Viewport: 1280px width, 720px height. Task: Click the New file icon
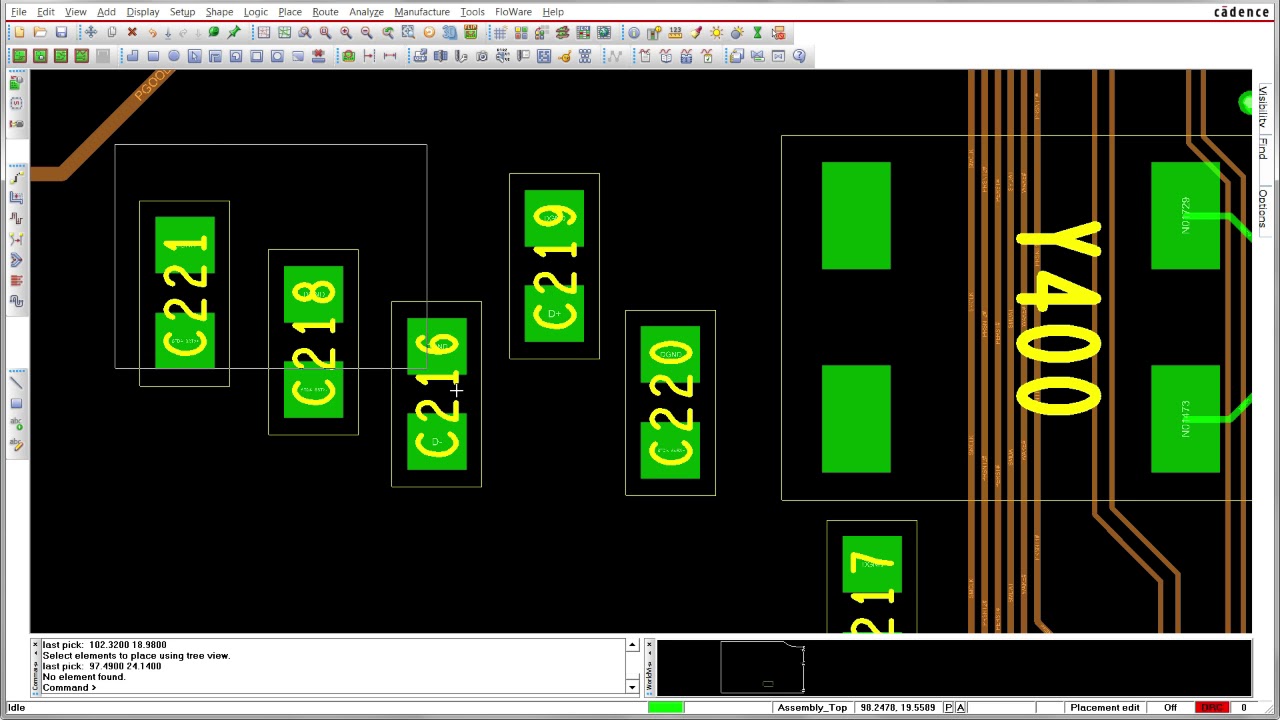coord(19,33)
